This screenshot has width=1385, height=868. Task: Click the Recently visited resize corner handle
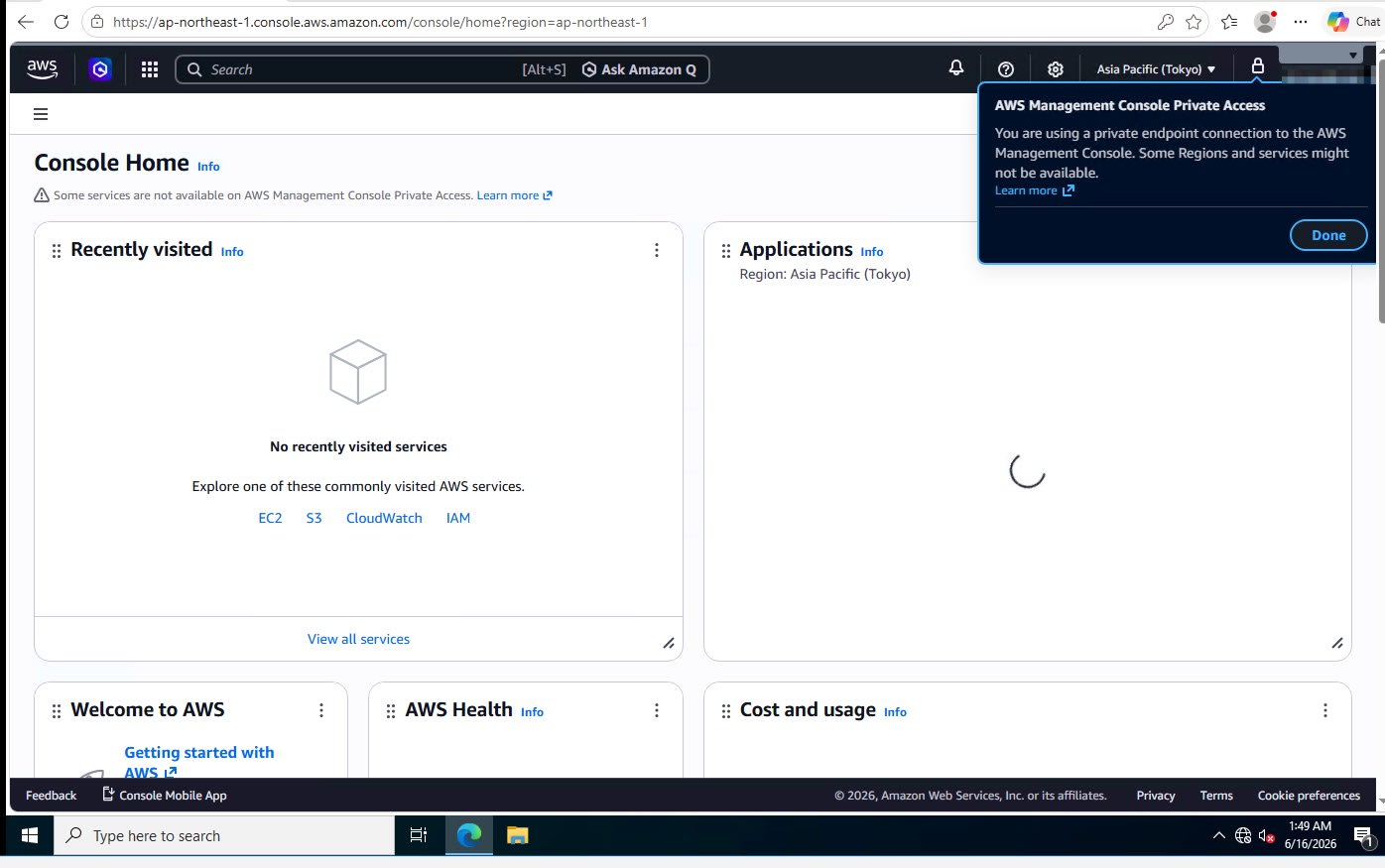(669, 644)
